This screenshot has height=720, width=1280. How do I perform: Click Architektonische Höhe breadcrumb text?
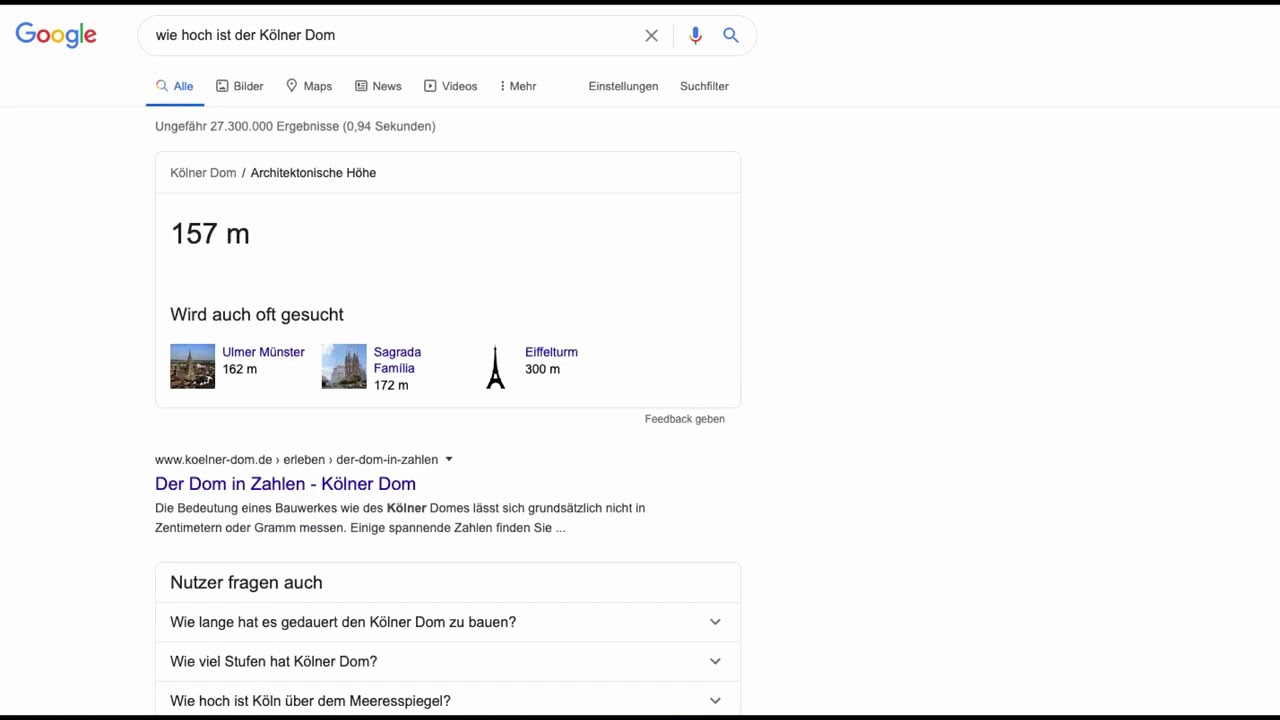pyautogui.click(x=313, y=173)
